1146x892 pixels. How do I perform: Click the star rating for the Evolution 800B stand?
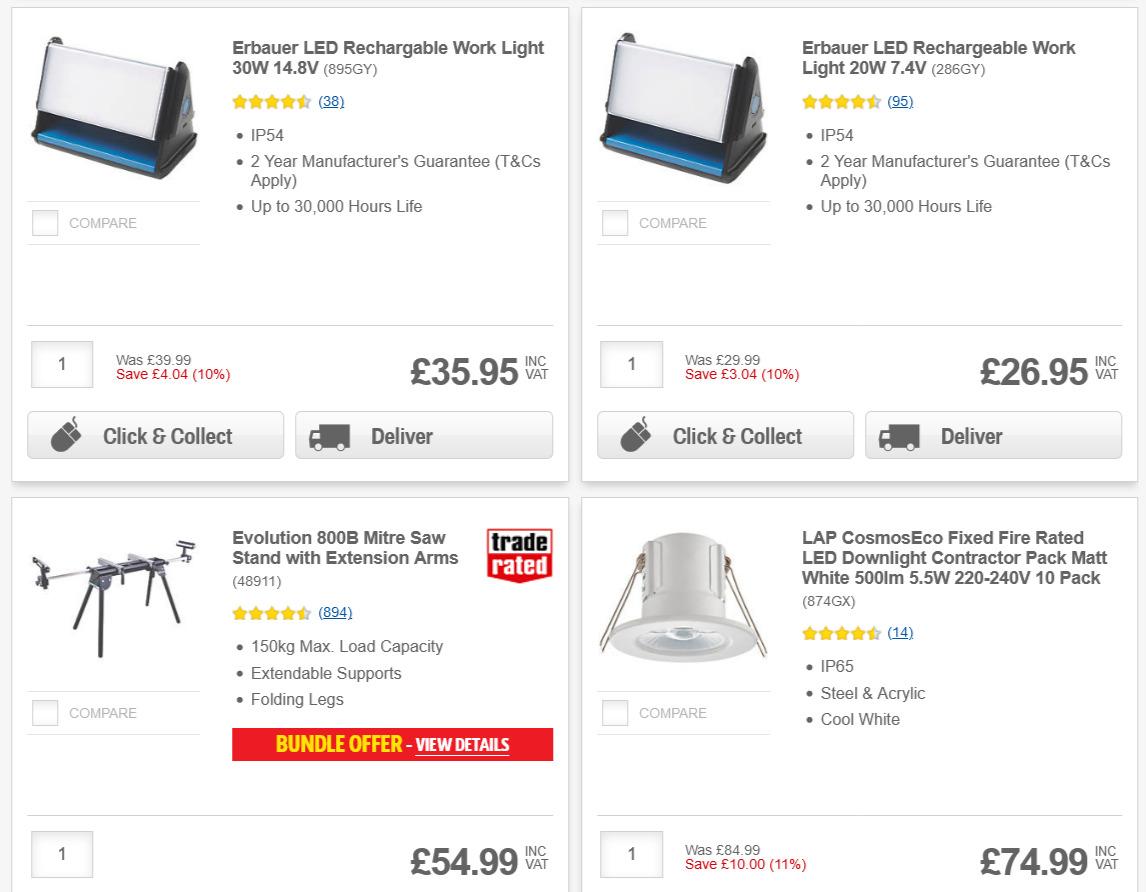(x=269, y=612)
